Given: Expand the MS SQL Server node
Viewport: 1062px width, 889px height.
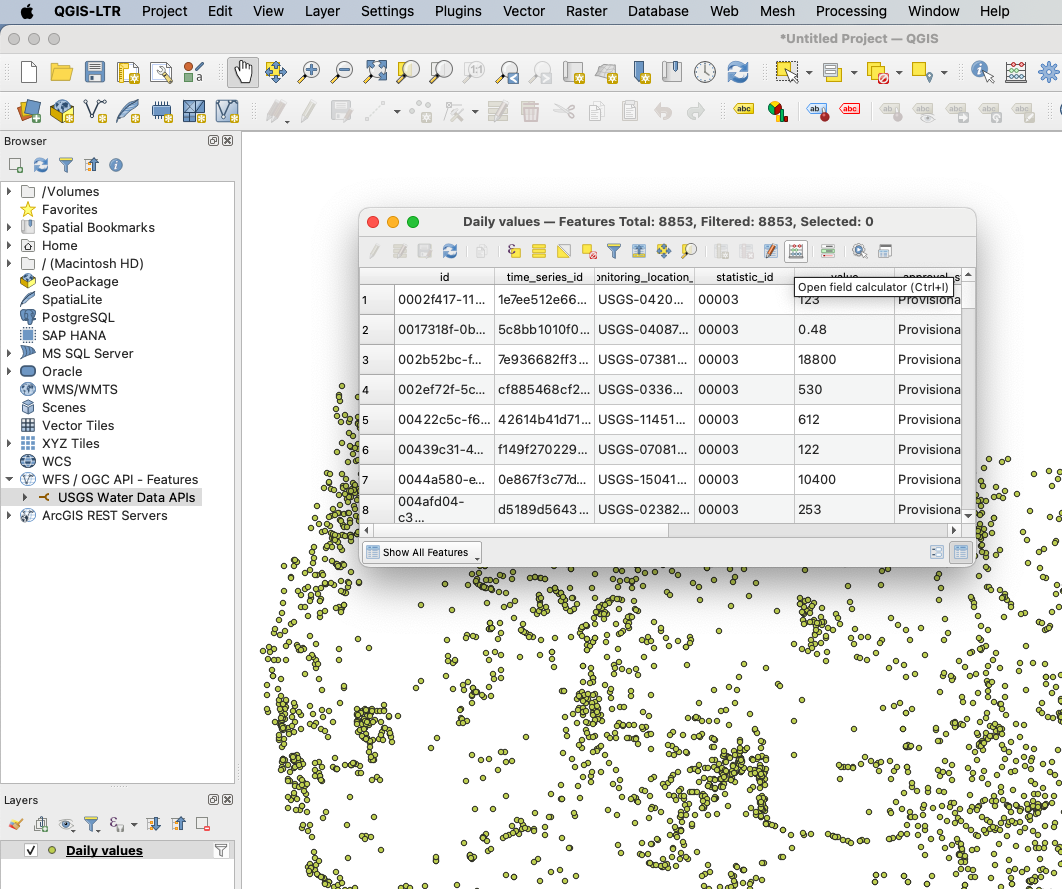Looking at the screenshot, I should pyautogui.click(x=9, y=353).
